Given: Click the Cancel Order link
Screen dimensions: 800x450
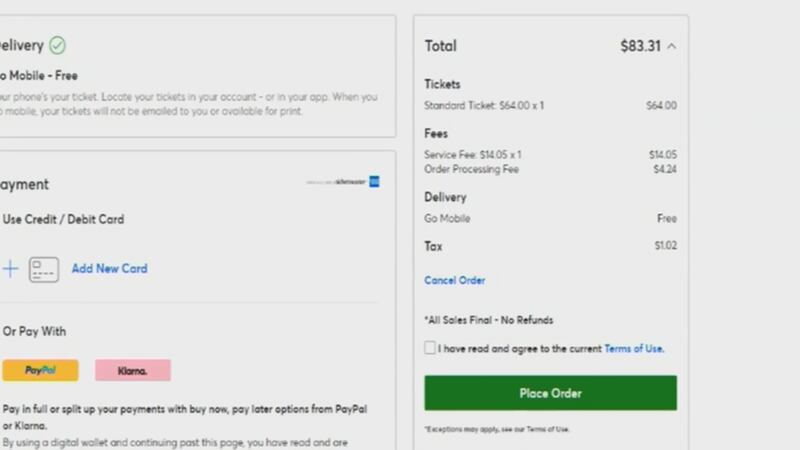Looking at the screenshot, I should pyautogui.click(x=455, y=281).
